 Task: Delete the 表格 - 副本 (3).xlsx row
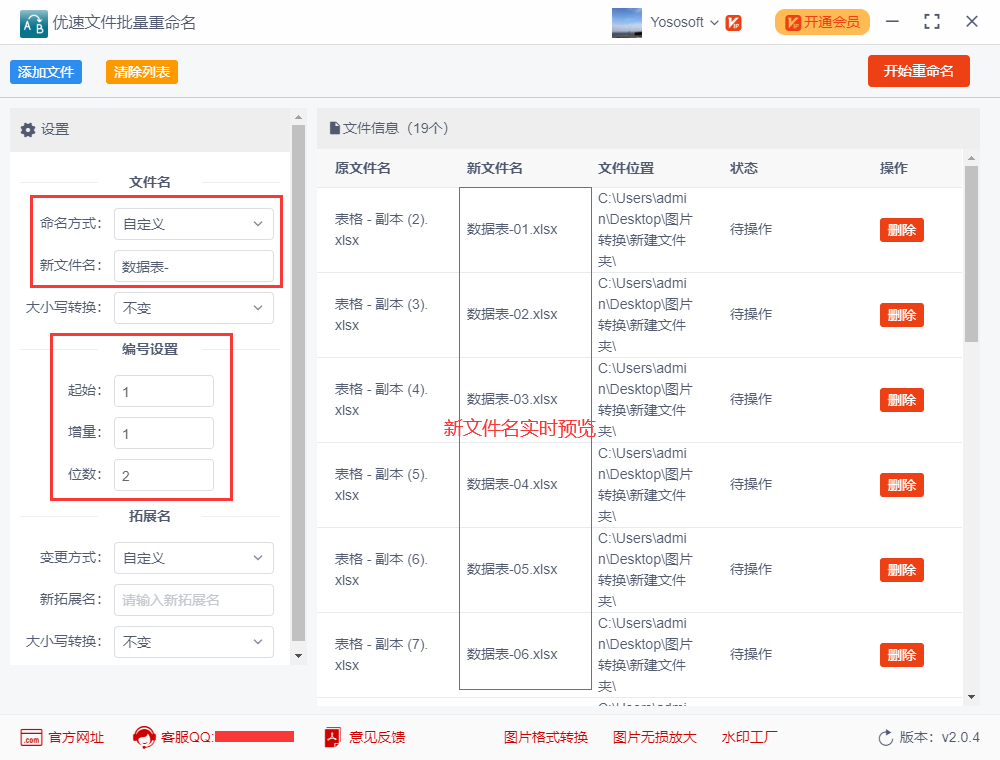[902, 315]
